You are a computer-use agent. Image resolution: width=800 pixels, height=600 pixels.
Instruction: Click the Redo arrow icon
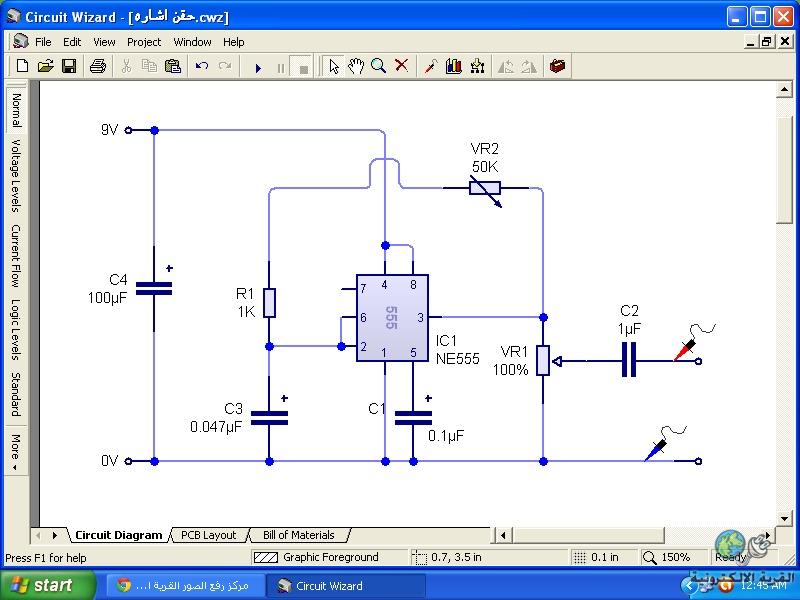[225, 66]
